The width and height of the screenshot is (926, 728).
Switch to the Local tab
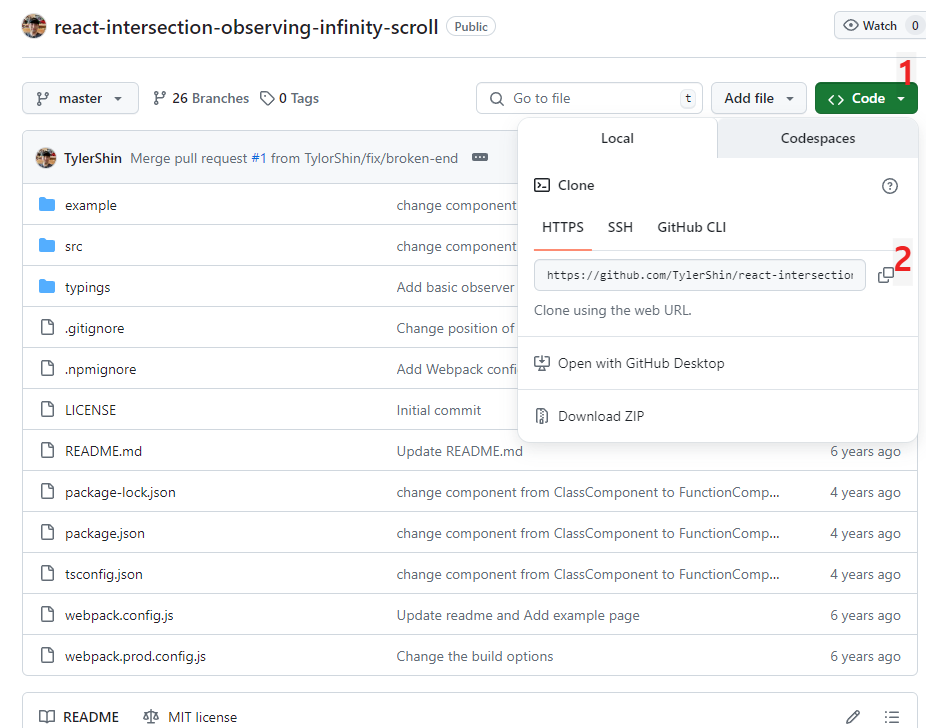click(617, 138)
